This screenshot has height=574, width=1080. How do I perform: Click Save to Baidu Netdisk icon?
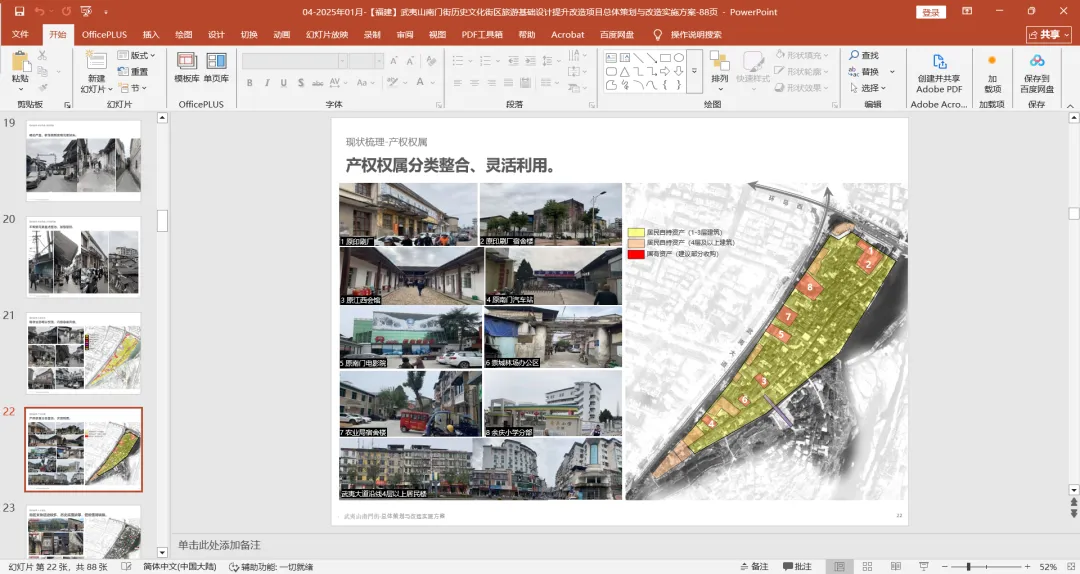click(x=1036, y=62)
